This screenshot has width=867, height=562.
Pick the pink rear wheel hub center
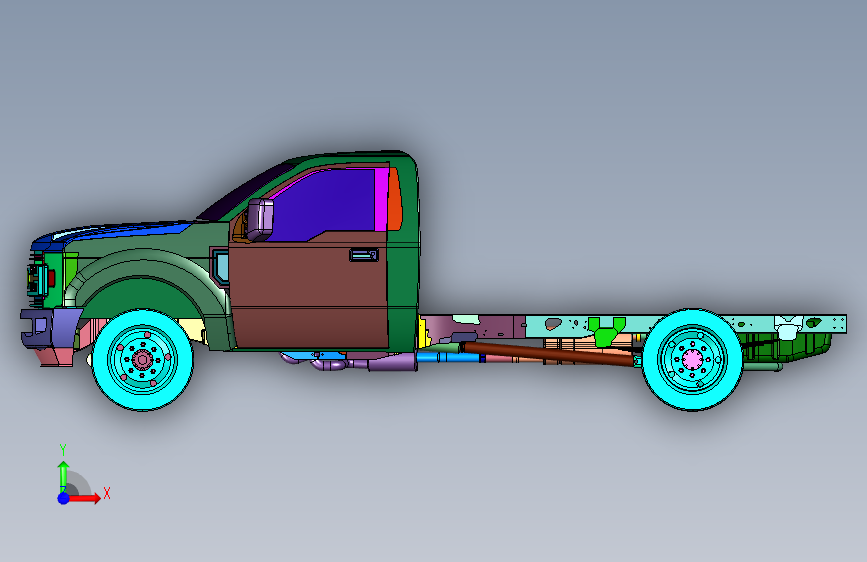point(692,360)
